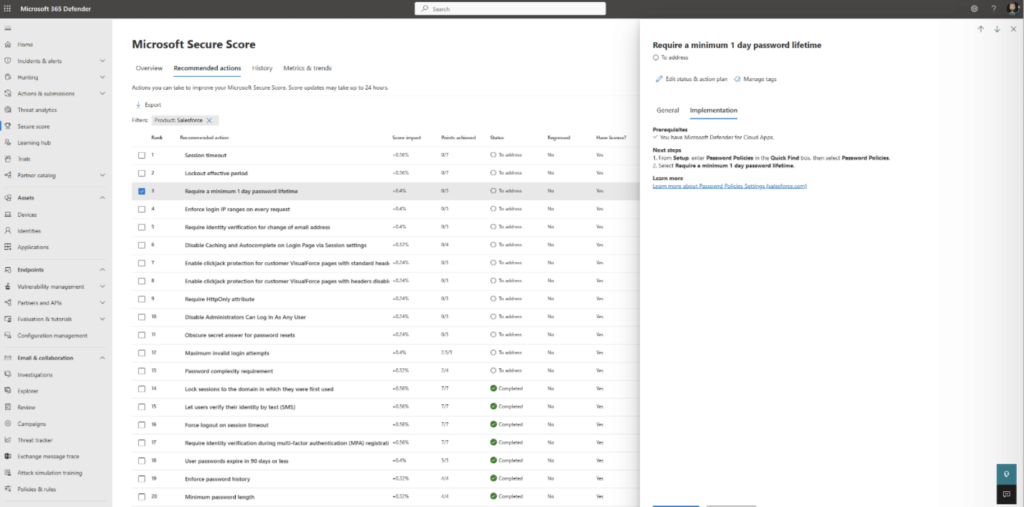Image resolution: width=1024 pixels, height=507 pixels.
Task: Open Learn more about Password Policies link
Action: [x=729, y=186]
